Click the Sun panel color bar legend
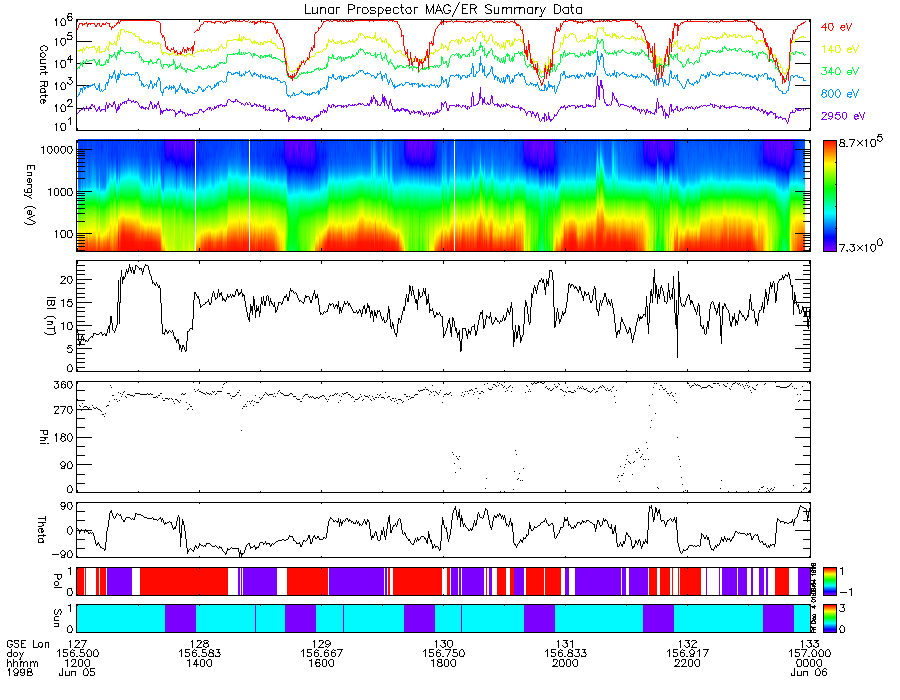Screen dimensions: 900x700 coord(829,618)
